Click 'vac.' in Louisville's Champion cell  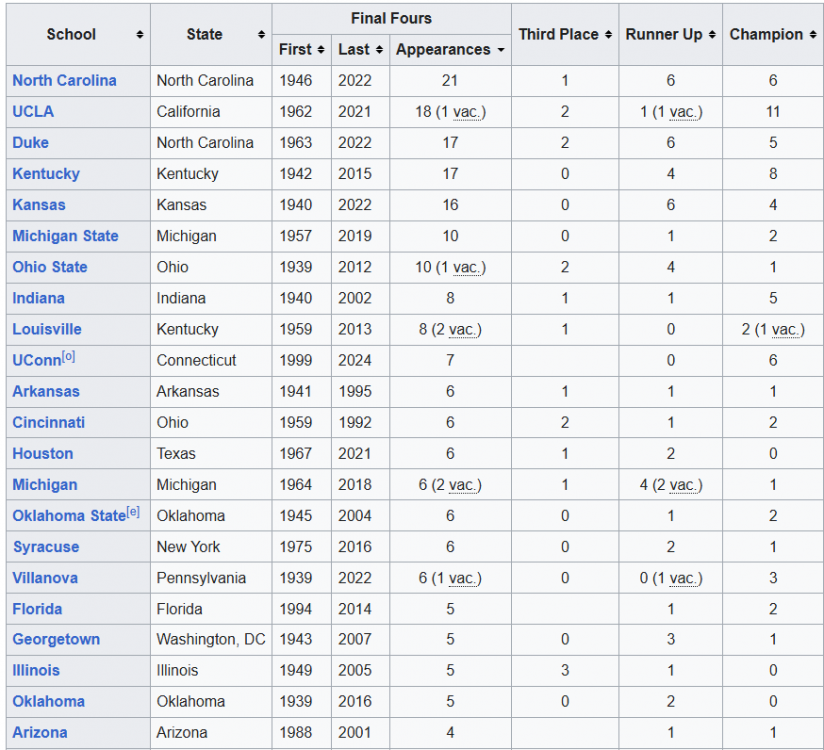(786, 330)
